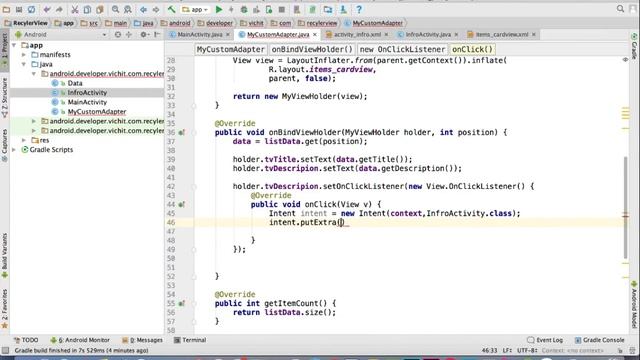Click override gutter marker on line 36
640x360 pixels.
(181, 132)
